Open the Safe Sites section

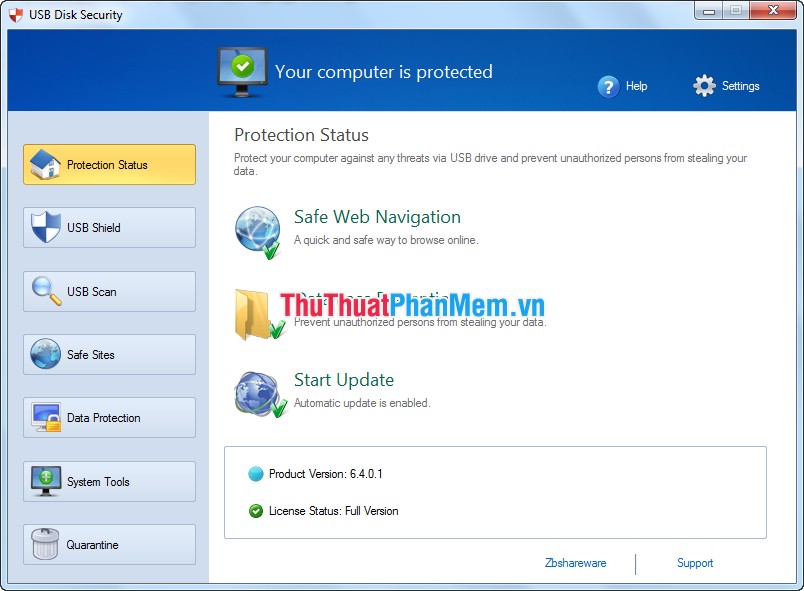[109, 354]
